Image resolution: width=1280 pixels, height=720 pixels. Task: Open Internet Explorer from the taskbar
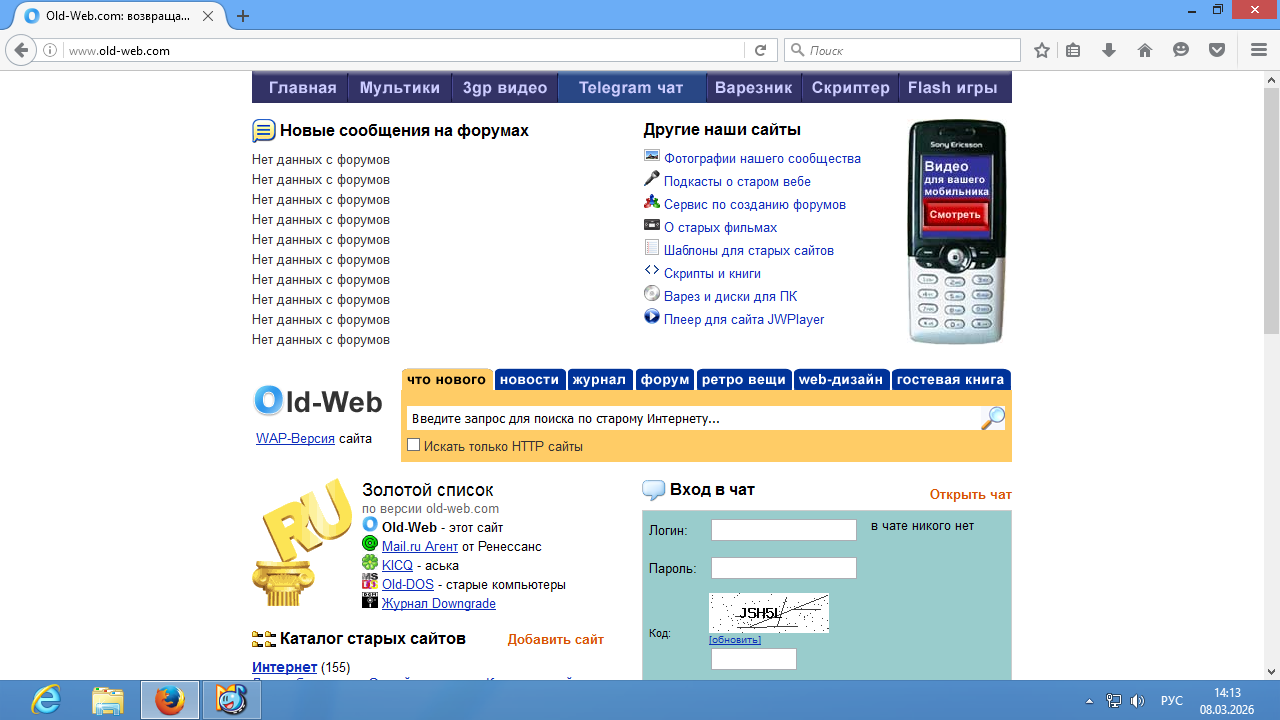(46, 700)
